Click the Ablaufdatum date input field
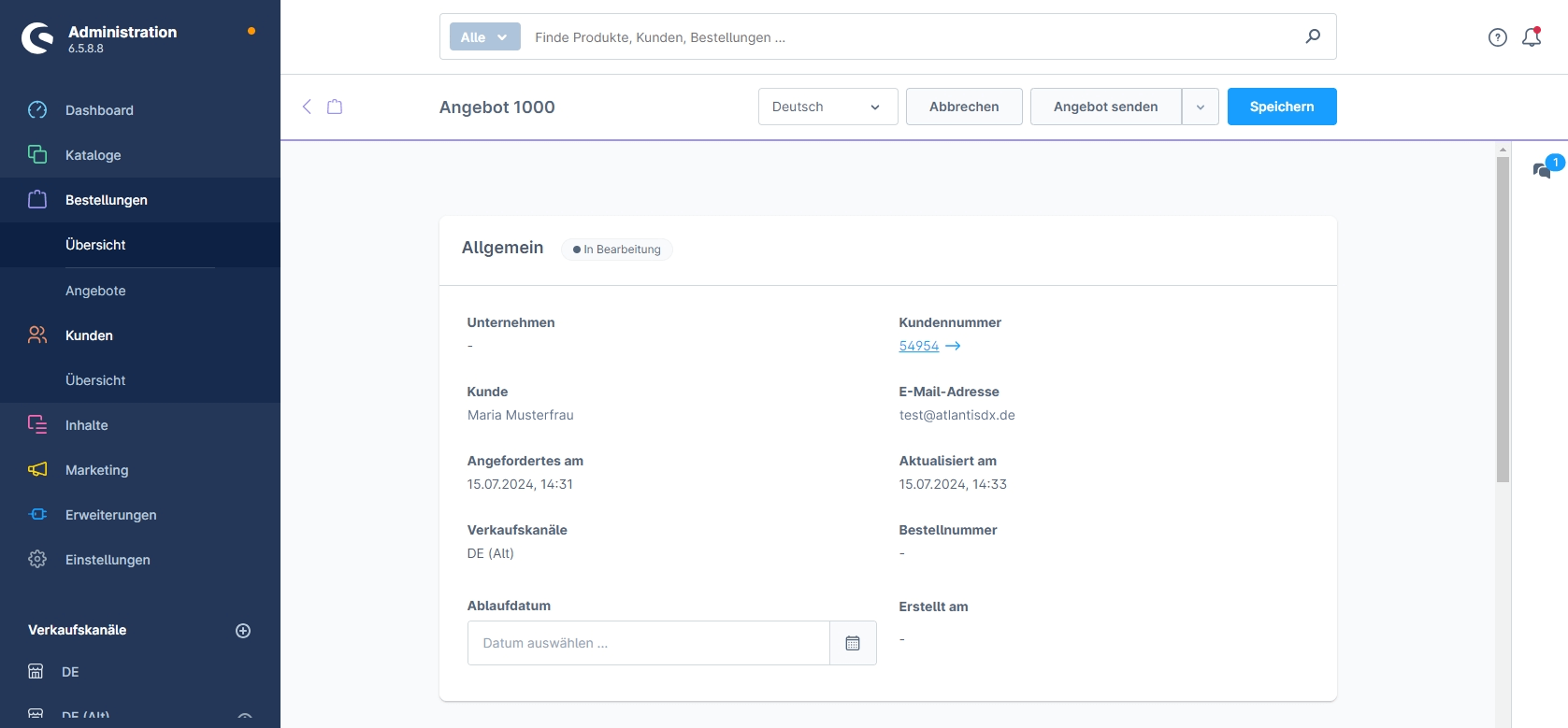This screenshot has width=1568, height=728. point(649,643)
